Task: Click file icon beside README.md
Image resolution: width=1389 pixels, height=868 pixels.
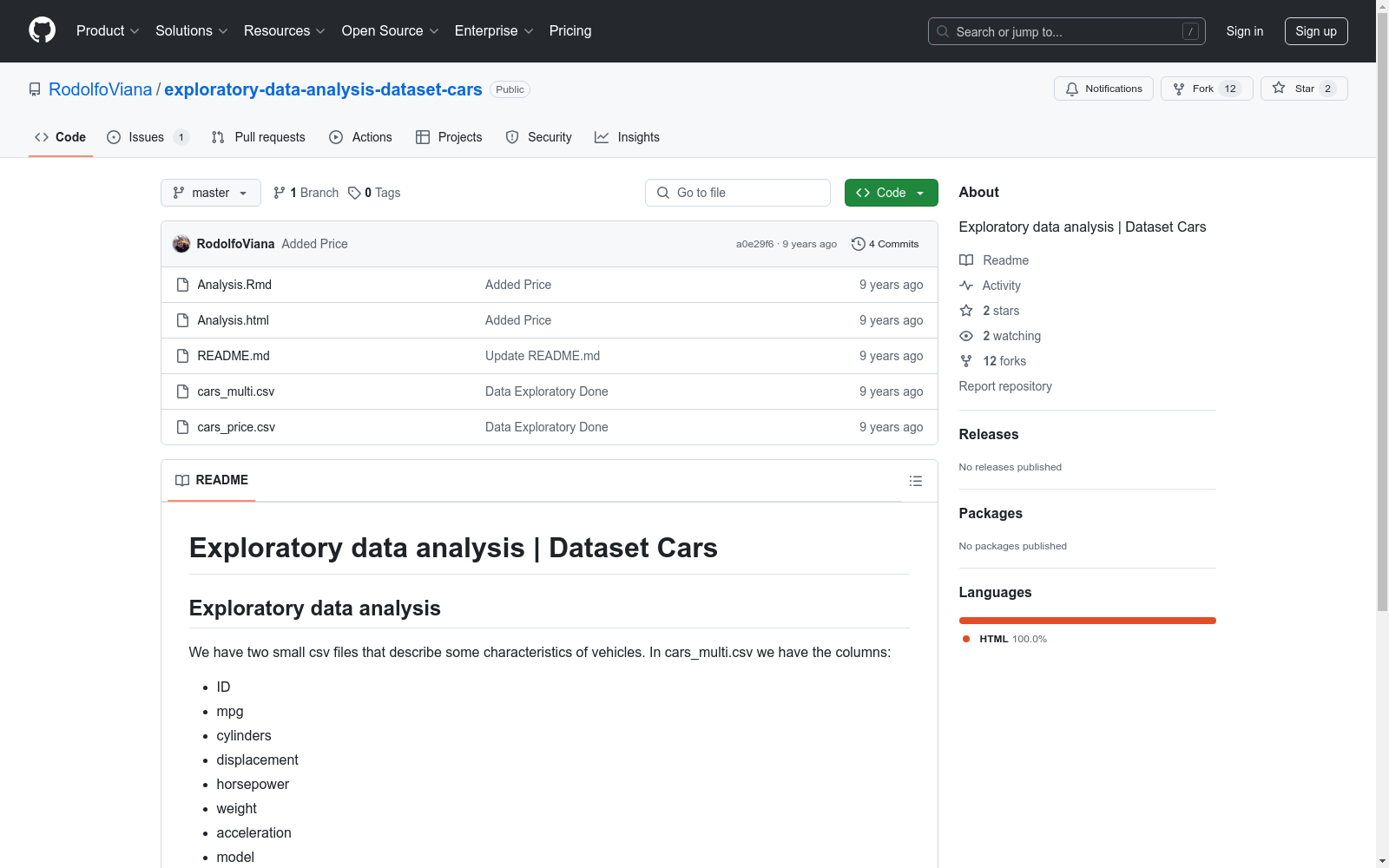Action: click(182, 356)
